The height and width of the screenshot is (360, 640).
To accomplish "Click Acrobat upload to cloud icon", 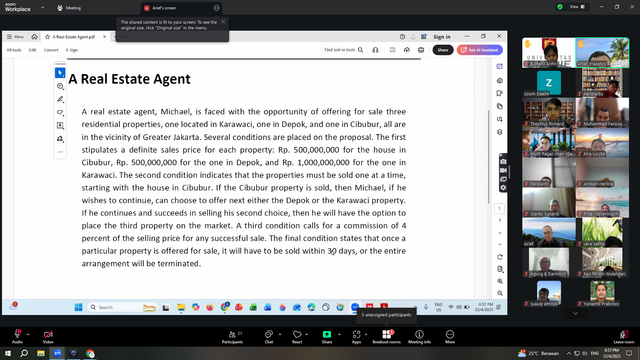I will pyautogui.click(x=407, y=50).
